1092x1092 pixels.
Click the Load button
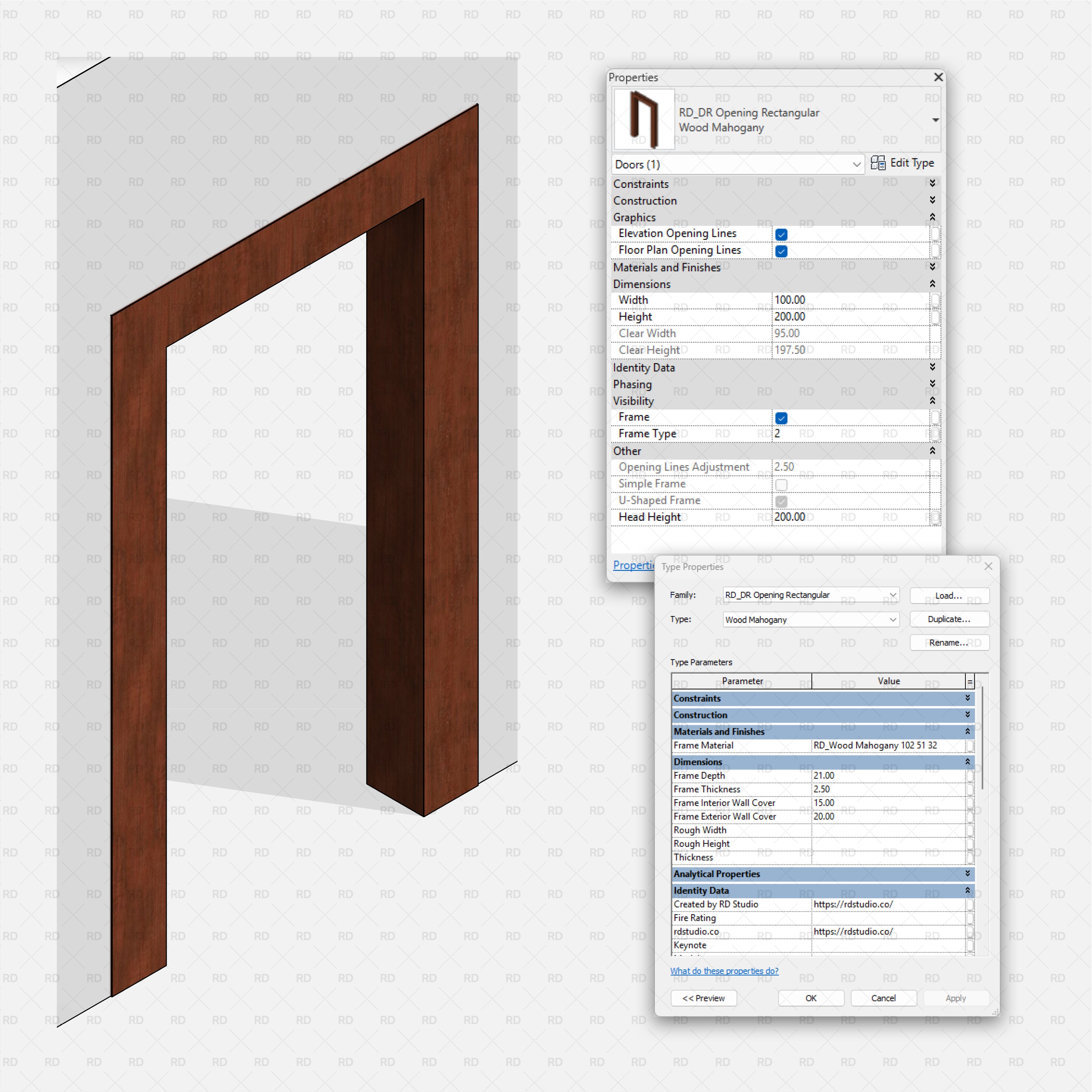[949, 596]
